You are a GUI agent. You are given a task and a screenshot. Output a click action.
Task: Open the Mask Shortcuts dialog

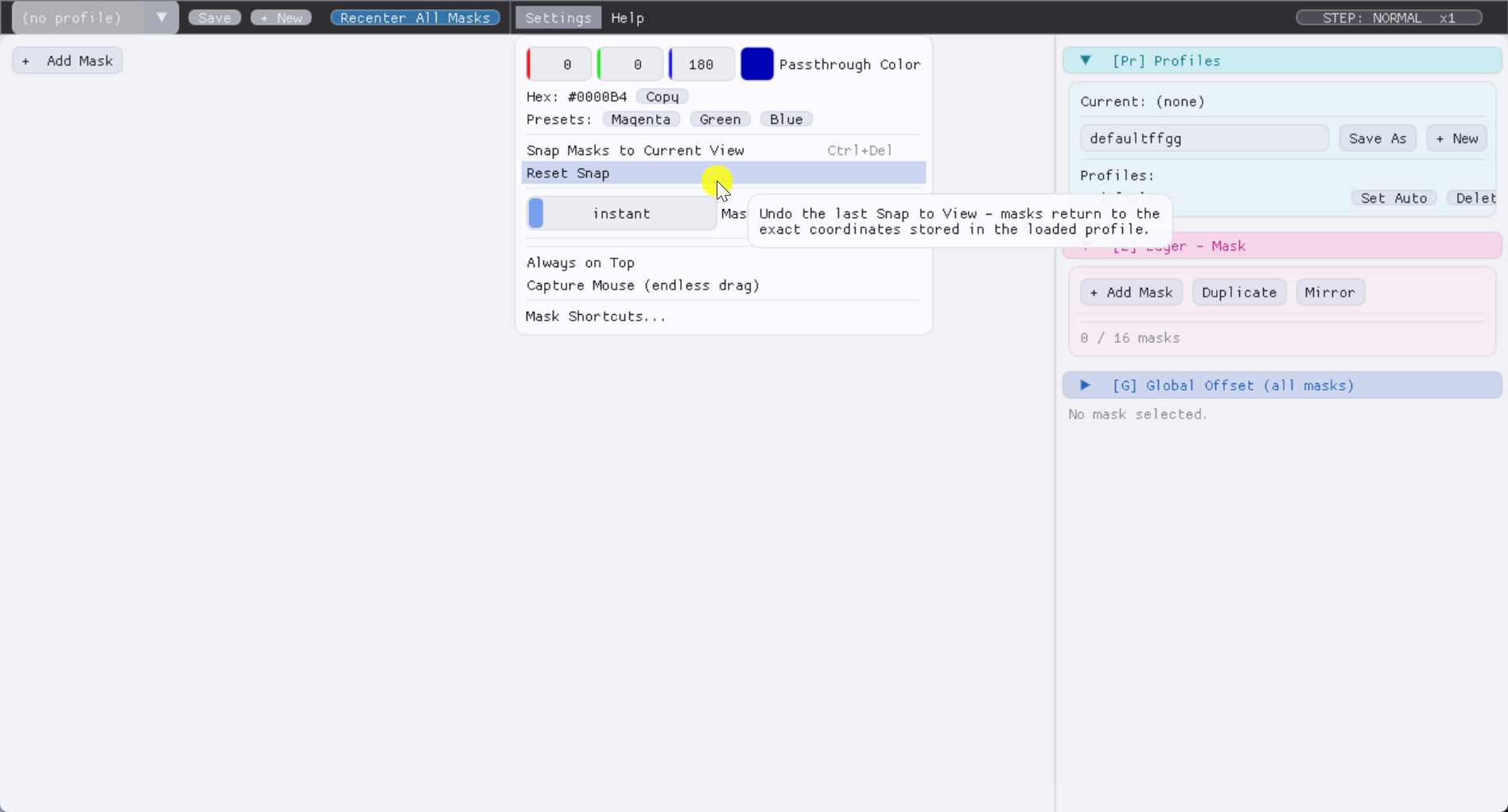tap(596, 316)
